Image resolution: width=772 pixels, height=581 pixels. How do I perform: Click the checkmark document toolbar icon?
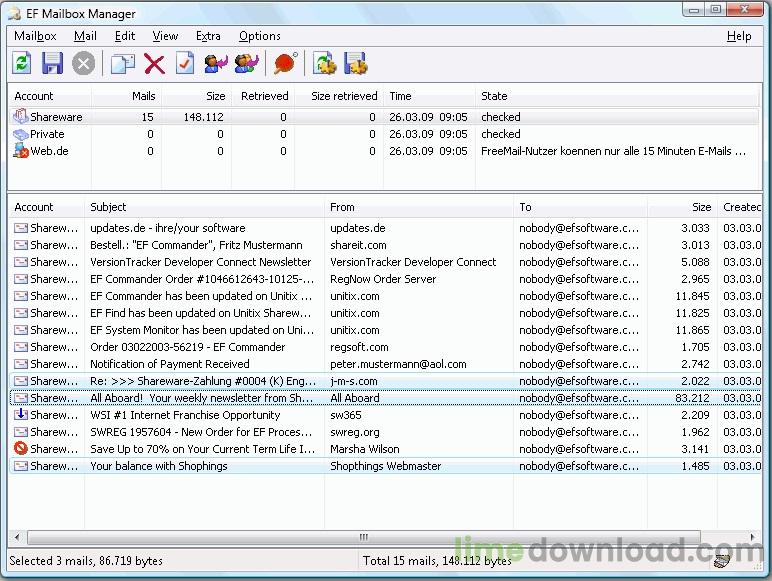(185, 64)
